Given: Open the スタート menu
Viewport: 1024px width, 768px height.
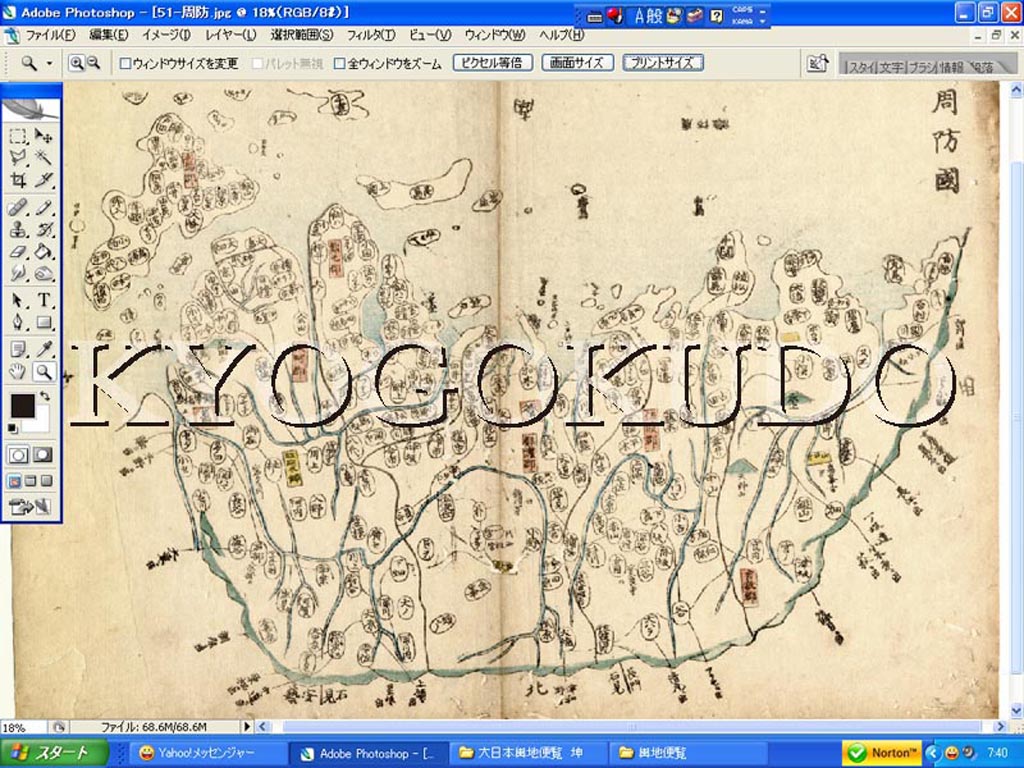Looking at the screenshot, I should coord(54,753).
